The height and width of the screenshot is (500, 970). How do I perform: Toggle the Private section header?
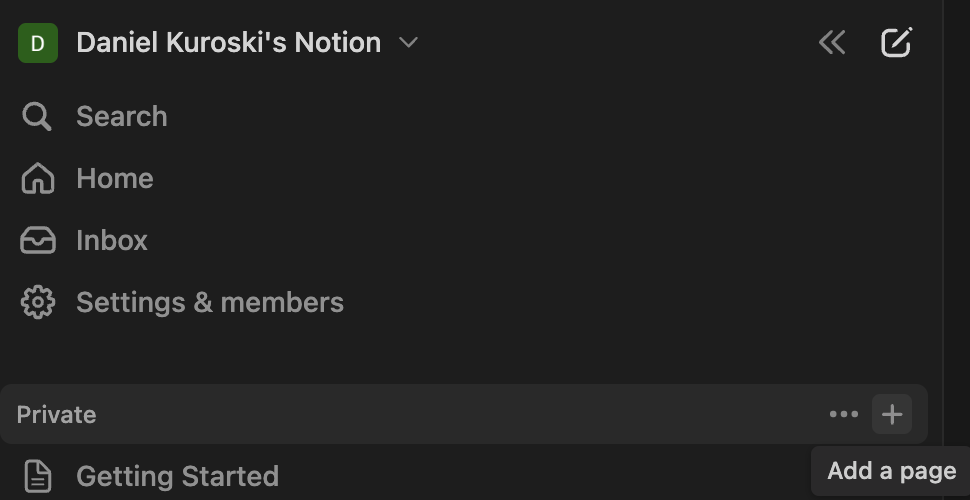click(x=57, y=415)
